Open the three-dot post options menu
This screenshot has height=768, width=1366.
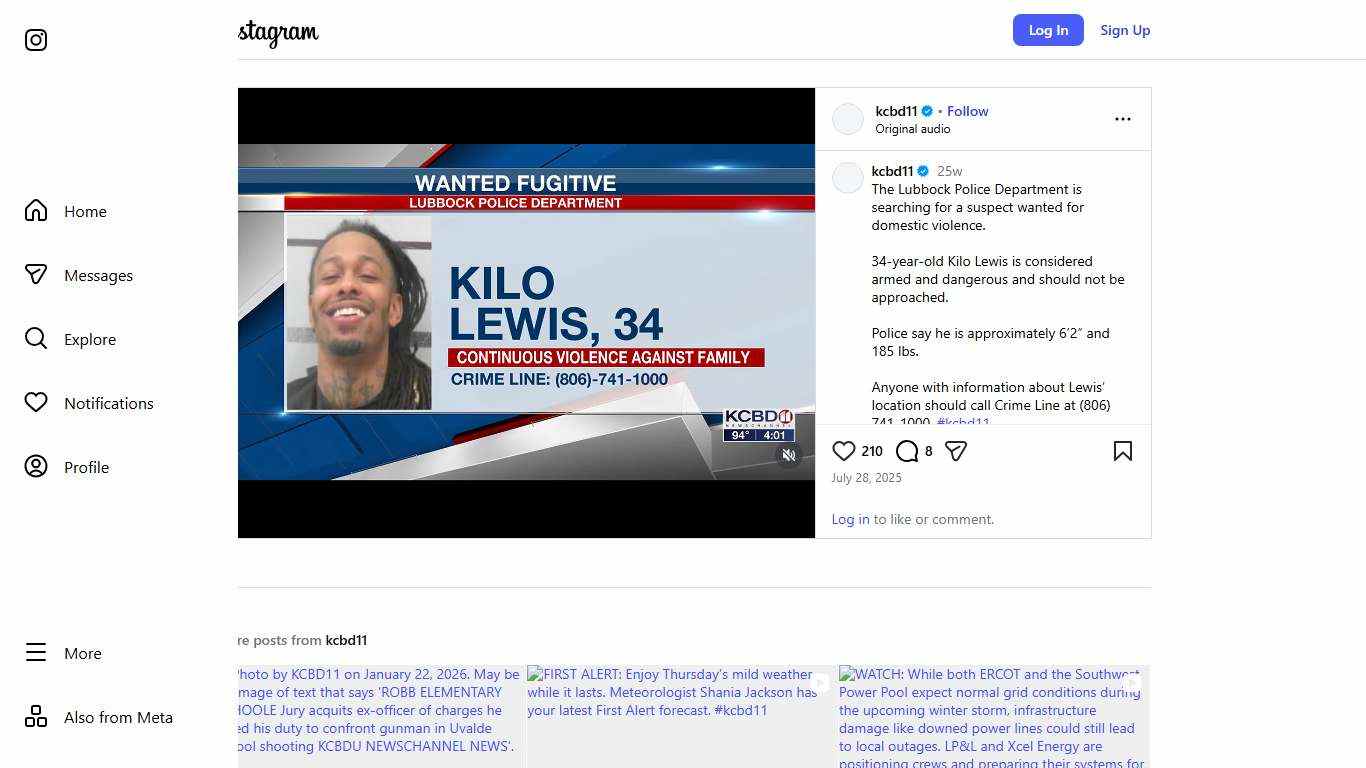(1123, 119)
